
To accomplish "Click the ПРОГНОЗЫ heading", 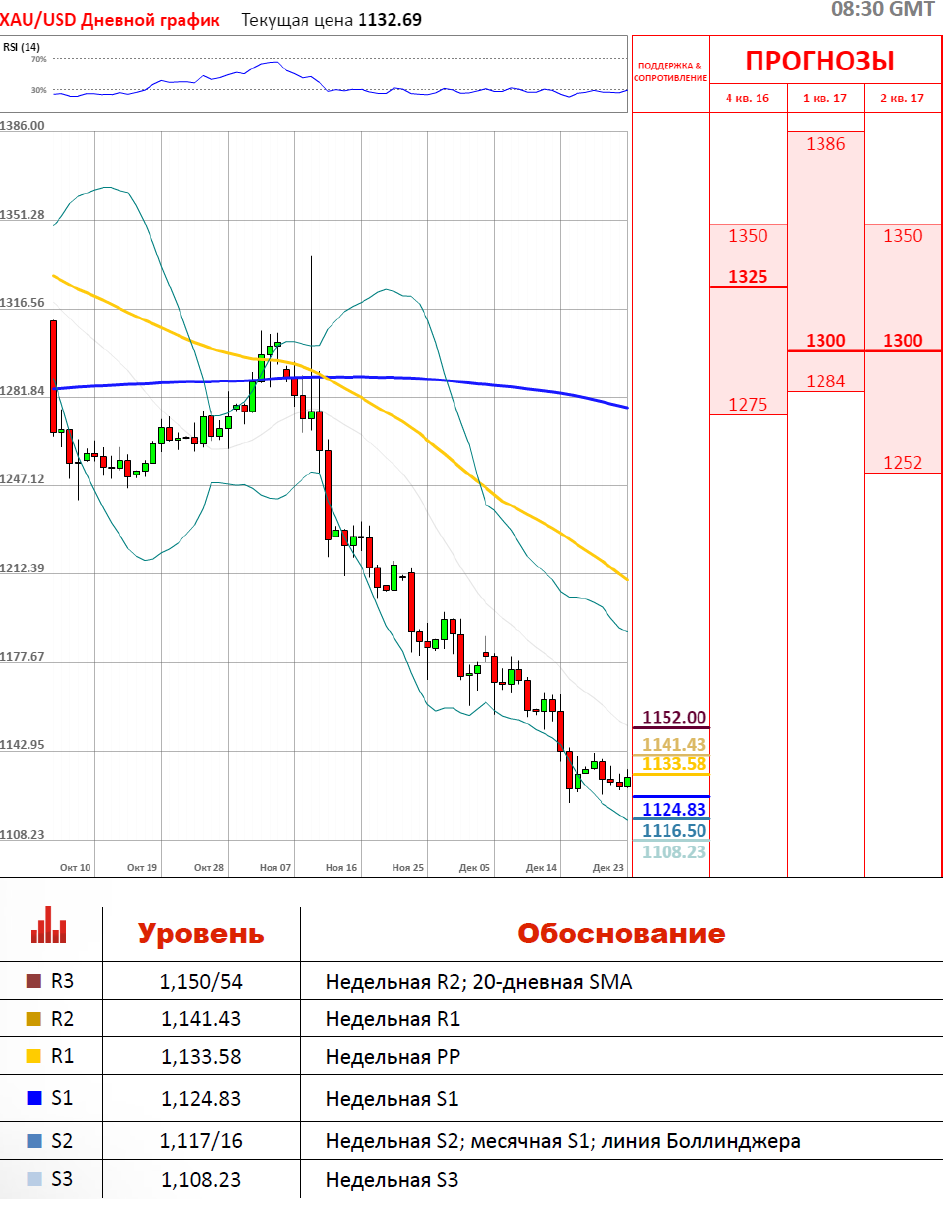I will click(820, 61).
